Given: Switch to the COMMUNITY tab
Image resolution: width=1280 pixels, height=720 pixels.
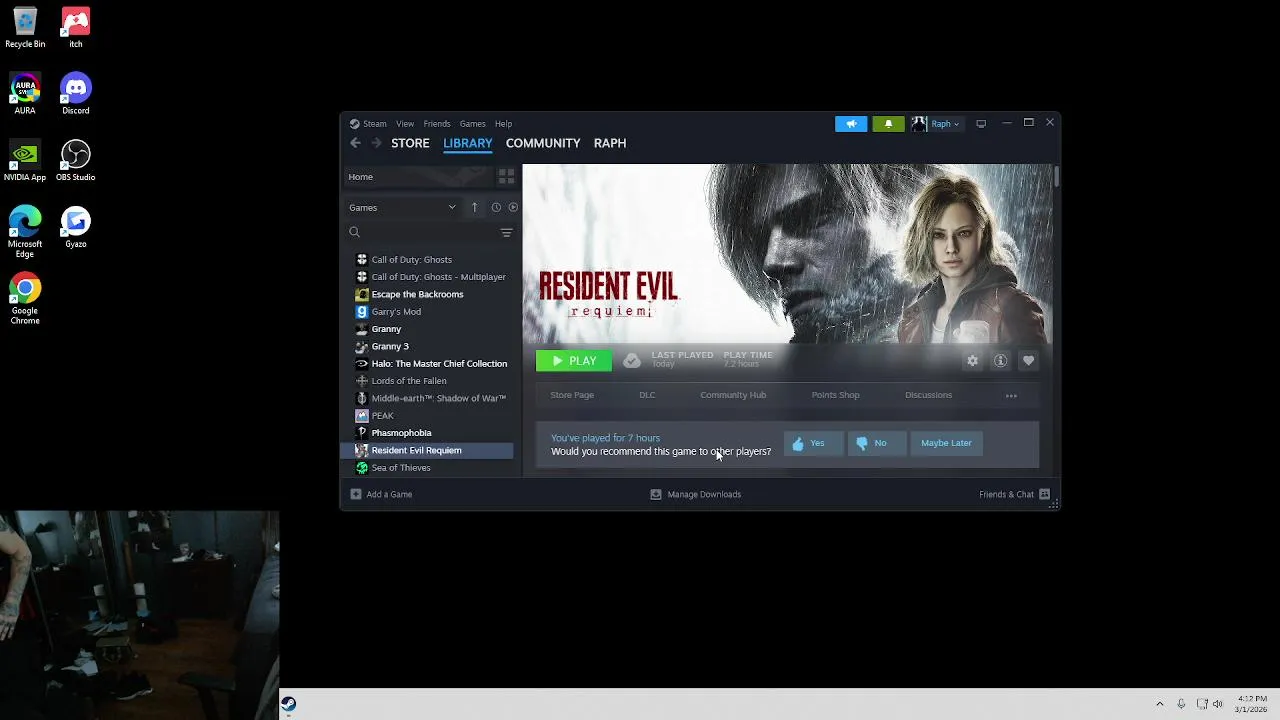Looking at the screenshot, I should 543,143.
